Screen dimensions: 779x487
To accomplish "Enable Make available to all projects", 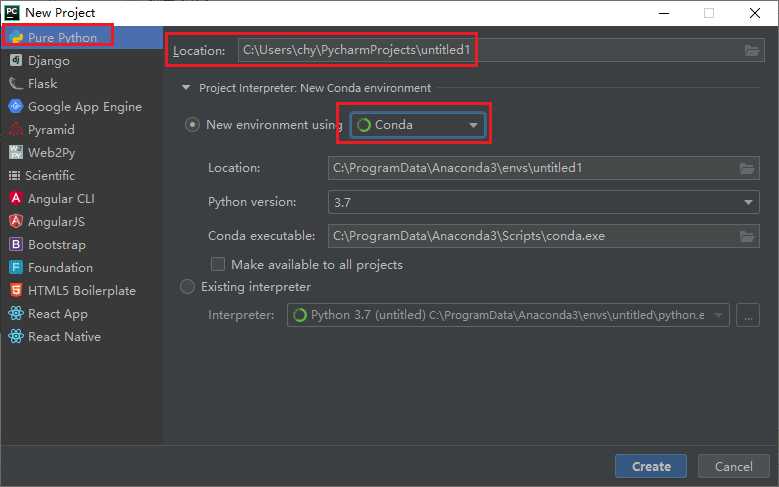I will click(x=218, y=264).
